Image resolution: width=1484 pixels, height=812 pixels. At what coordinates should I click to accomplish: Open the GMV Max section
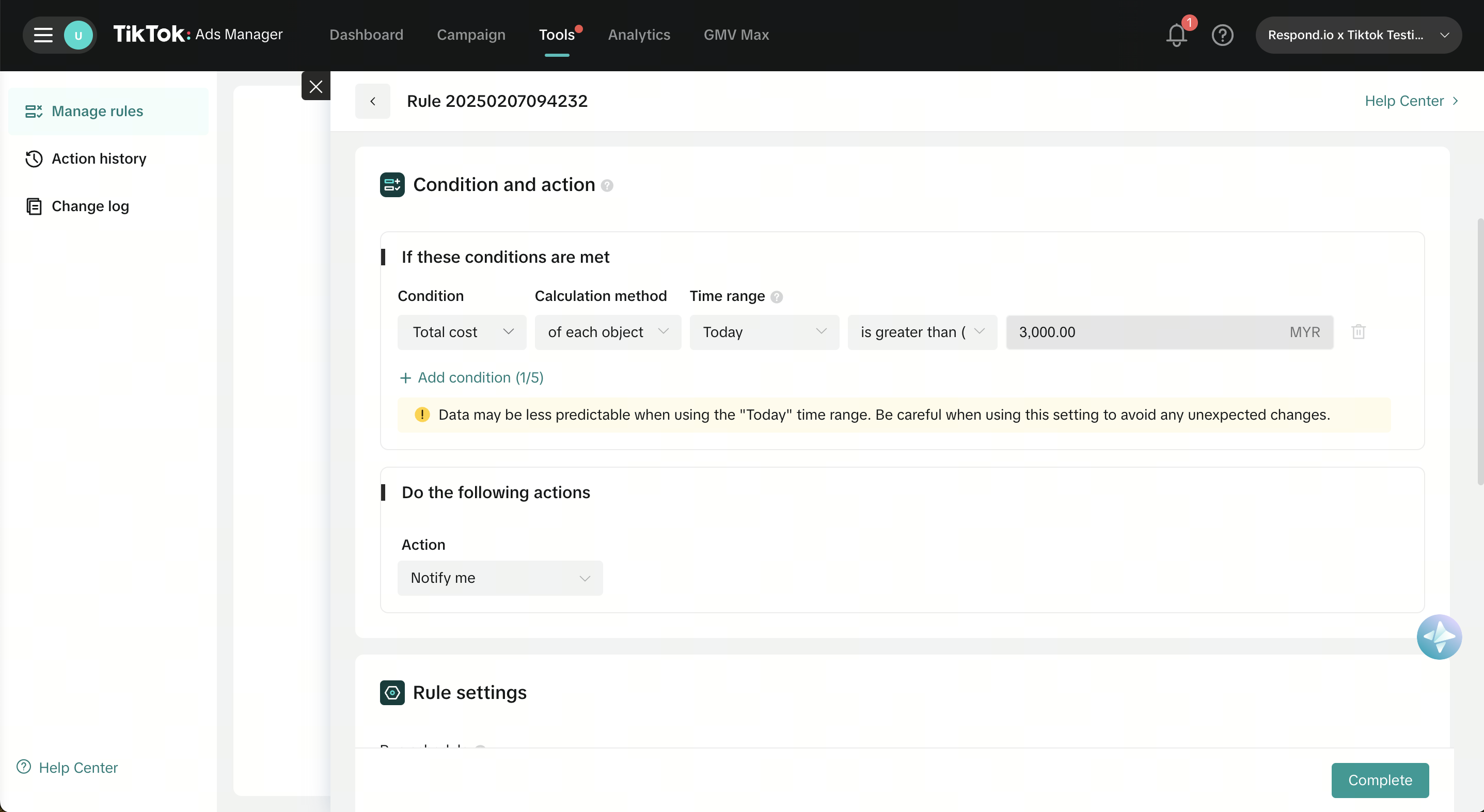[x=736, y=35]
